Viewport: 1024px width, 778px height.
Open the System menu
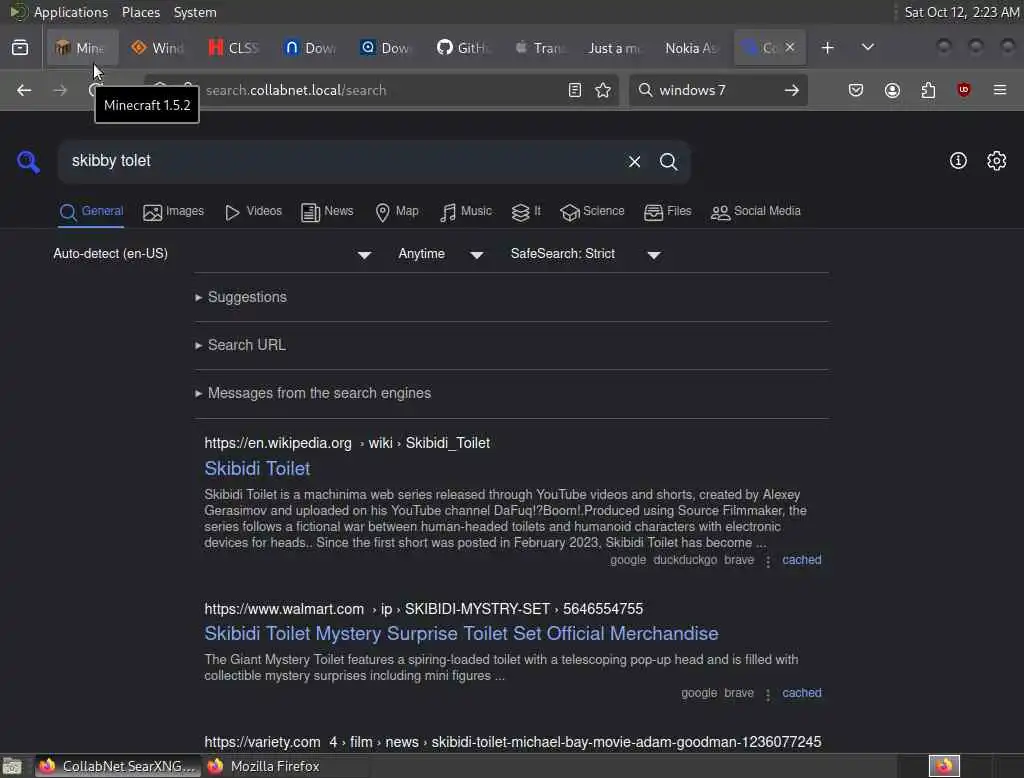pos(195,12)
